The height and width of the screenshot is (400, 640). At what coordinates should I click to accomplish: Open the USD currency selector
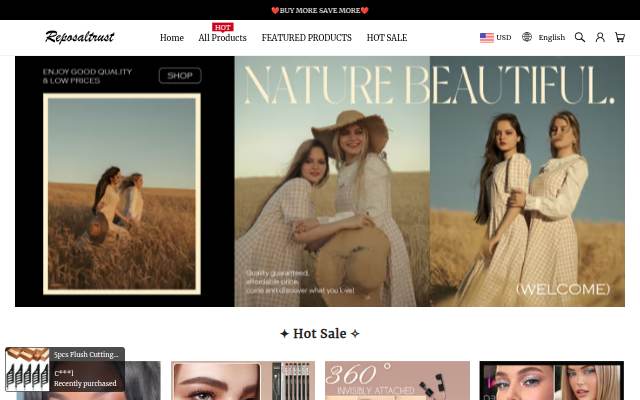(x=504, y=38)
